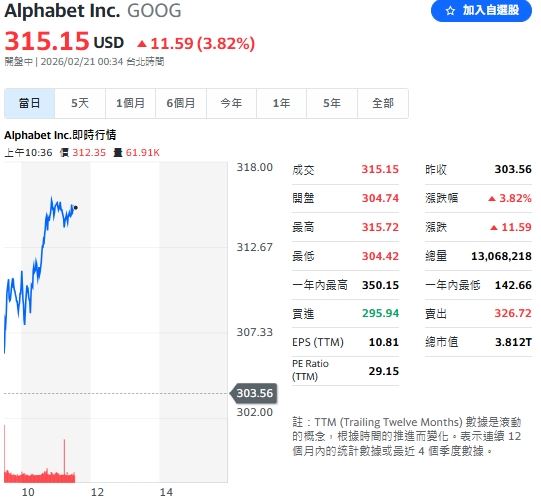The width and height of the screenshot is (541, 500).
Task: Click the price icon beside 312.35
Action: (x=65, y=153)
